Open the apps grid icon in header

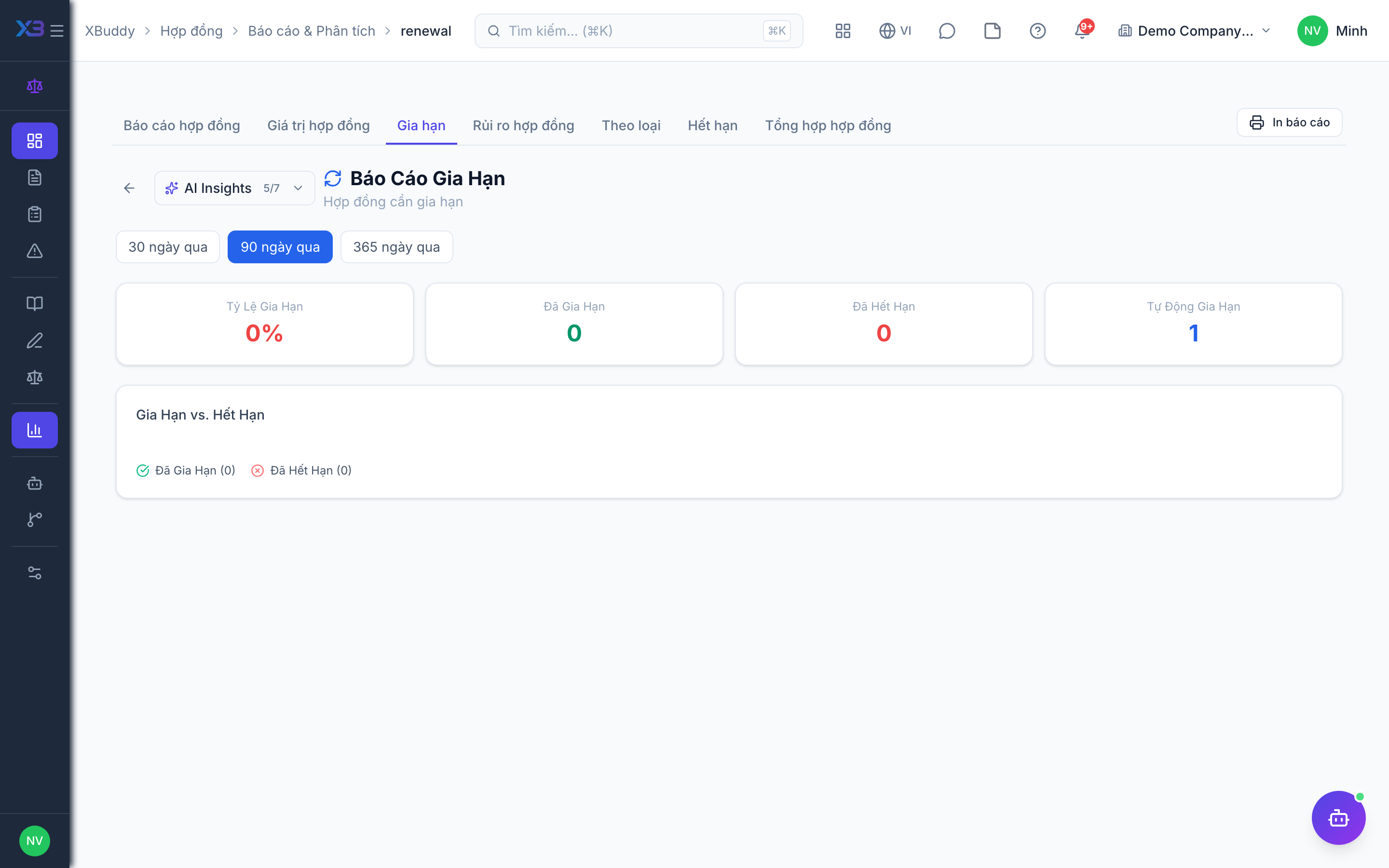[x=843, y=30]
